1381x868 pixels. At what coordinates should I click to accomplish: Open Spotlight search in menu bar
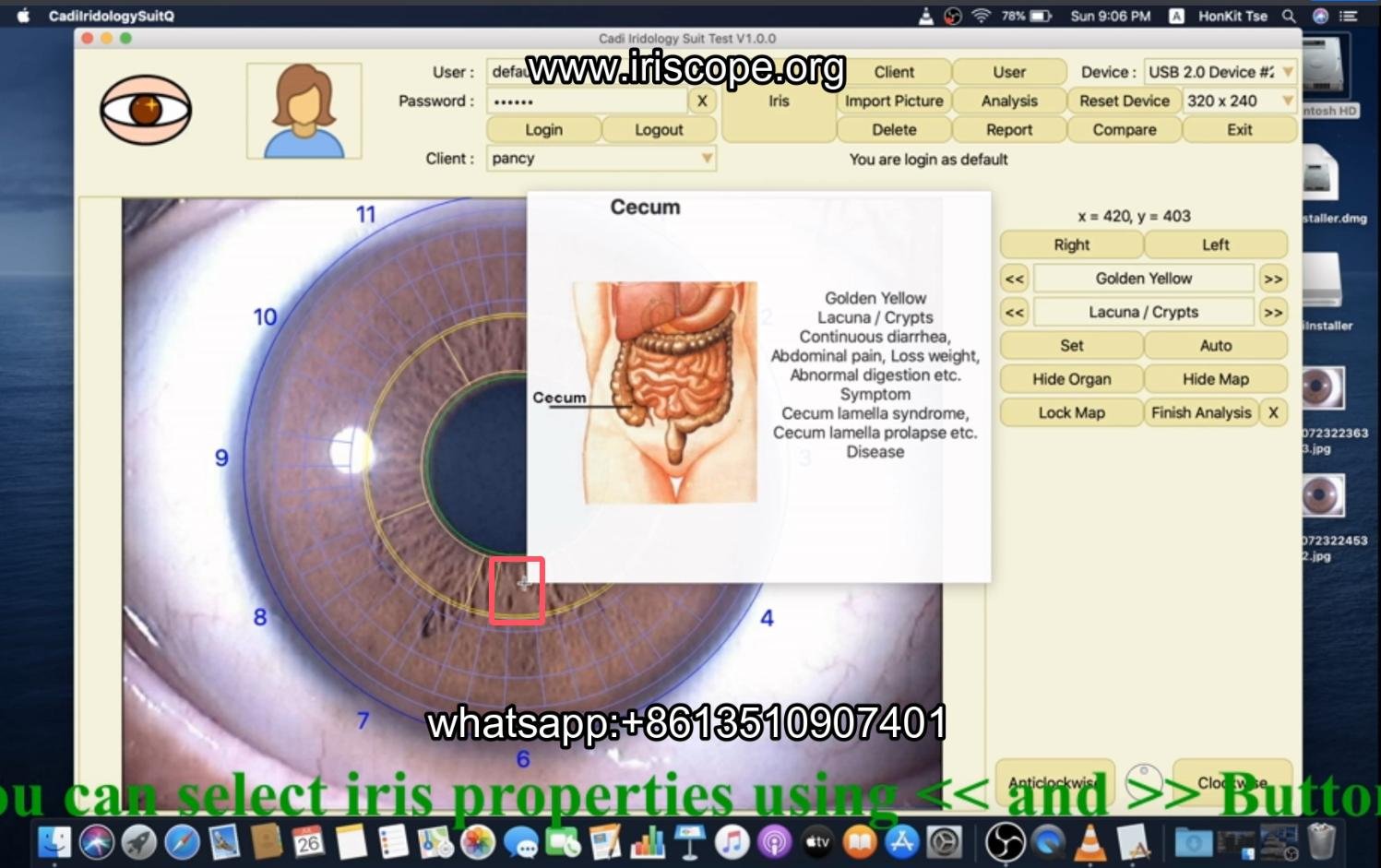coord(1289,16)
